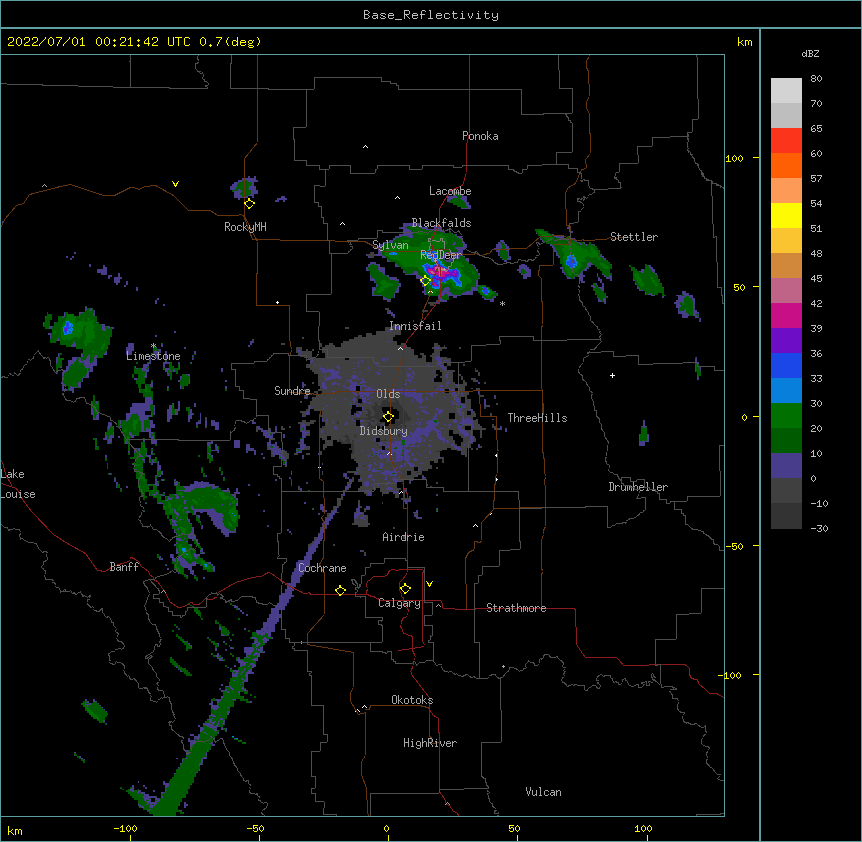Select the radar site diamond between Olds and Didsbury
862x842 pixels.
point(388,417)
